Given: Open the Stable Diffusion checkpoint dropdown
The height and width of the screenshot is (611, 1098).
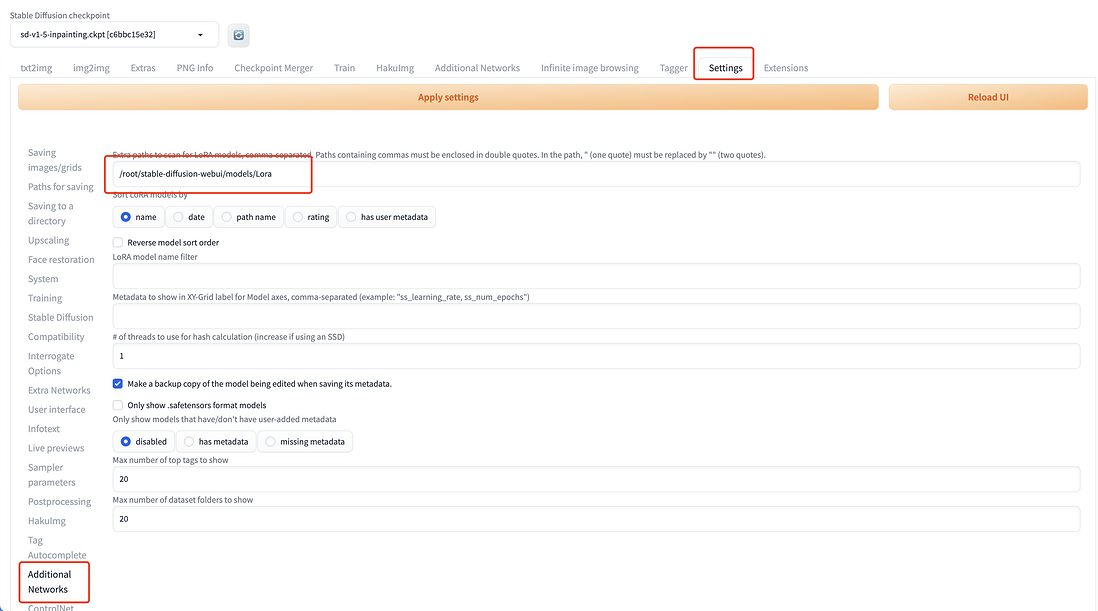Looking at the screenshot, I should coord(113,35).
